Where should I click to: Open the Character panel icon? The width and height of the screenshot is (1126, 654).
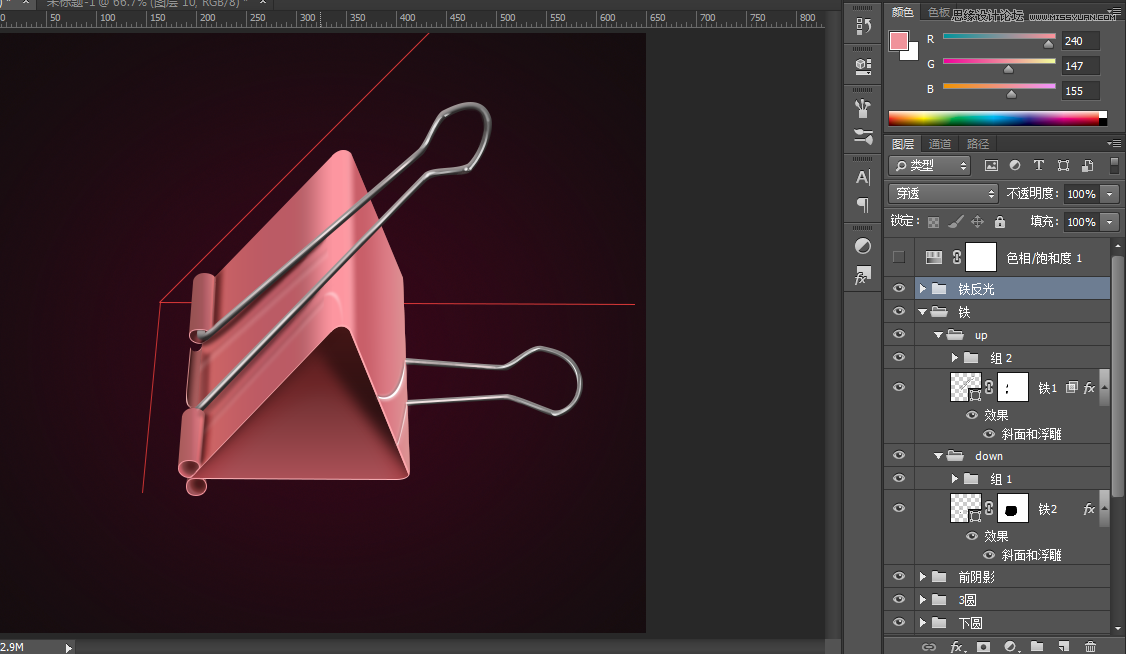tap(863, 177)
